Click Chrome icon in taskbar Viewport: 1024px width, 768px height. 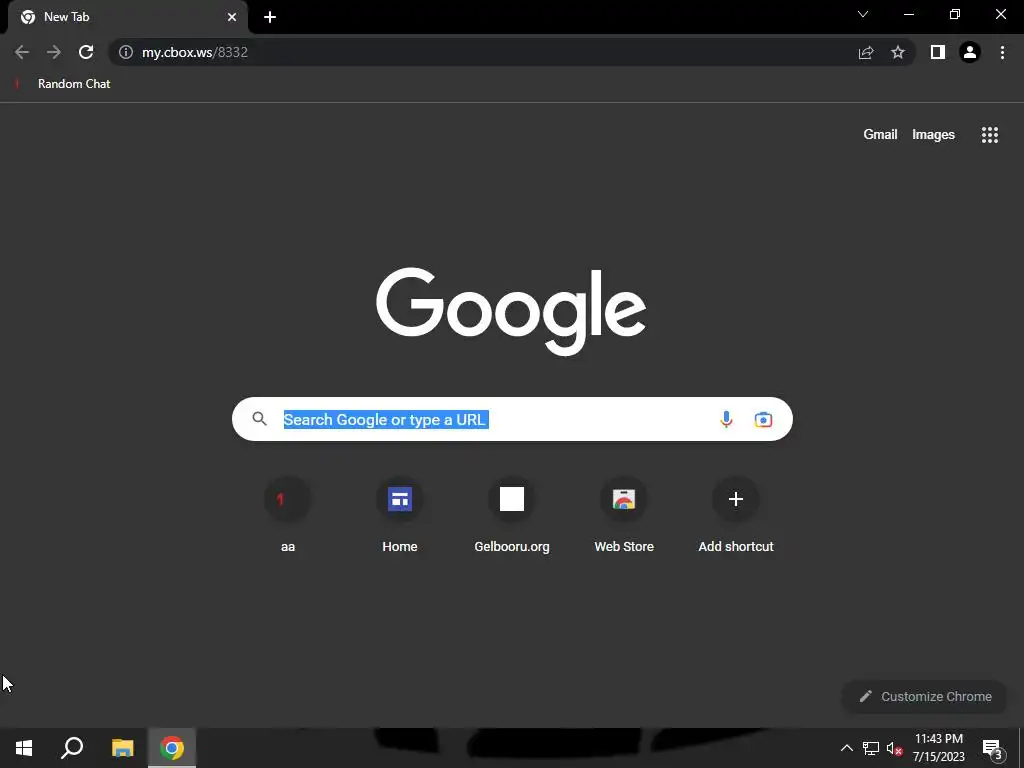172,748
